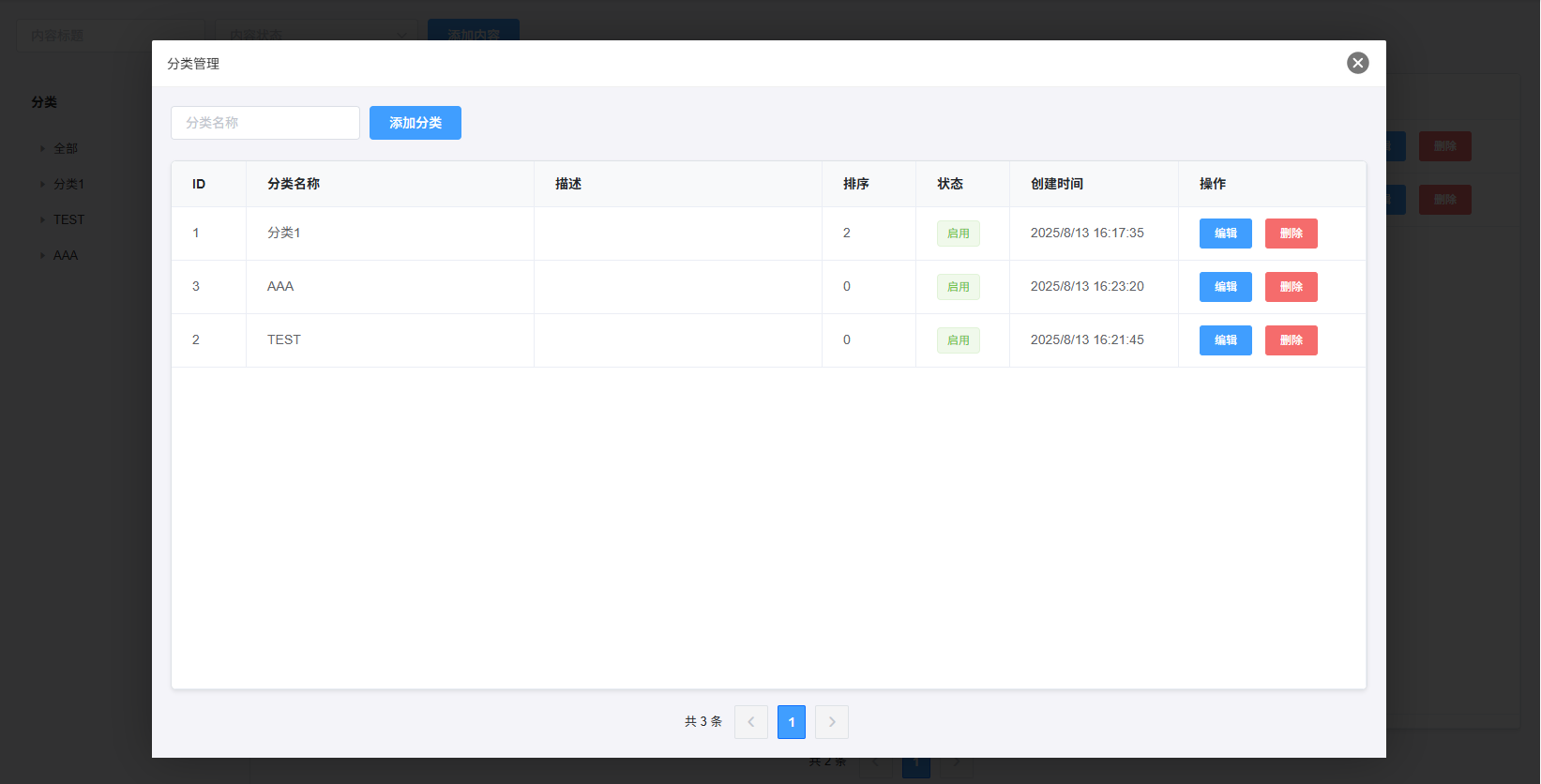This screenshot has width=1541, height=784.
Task: Click the 启用 status tag for TEST
Action: tap(958, 340)
